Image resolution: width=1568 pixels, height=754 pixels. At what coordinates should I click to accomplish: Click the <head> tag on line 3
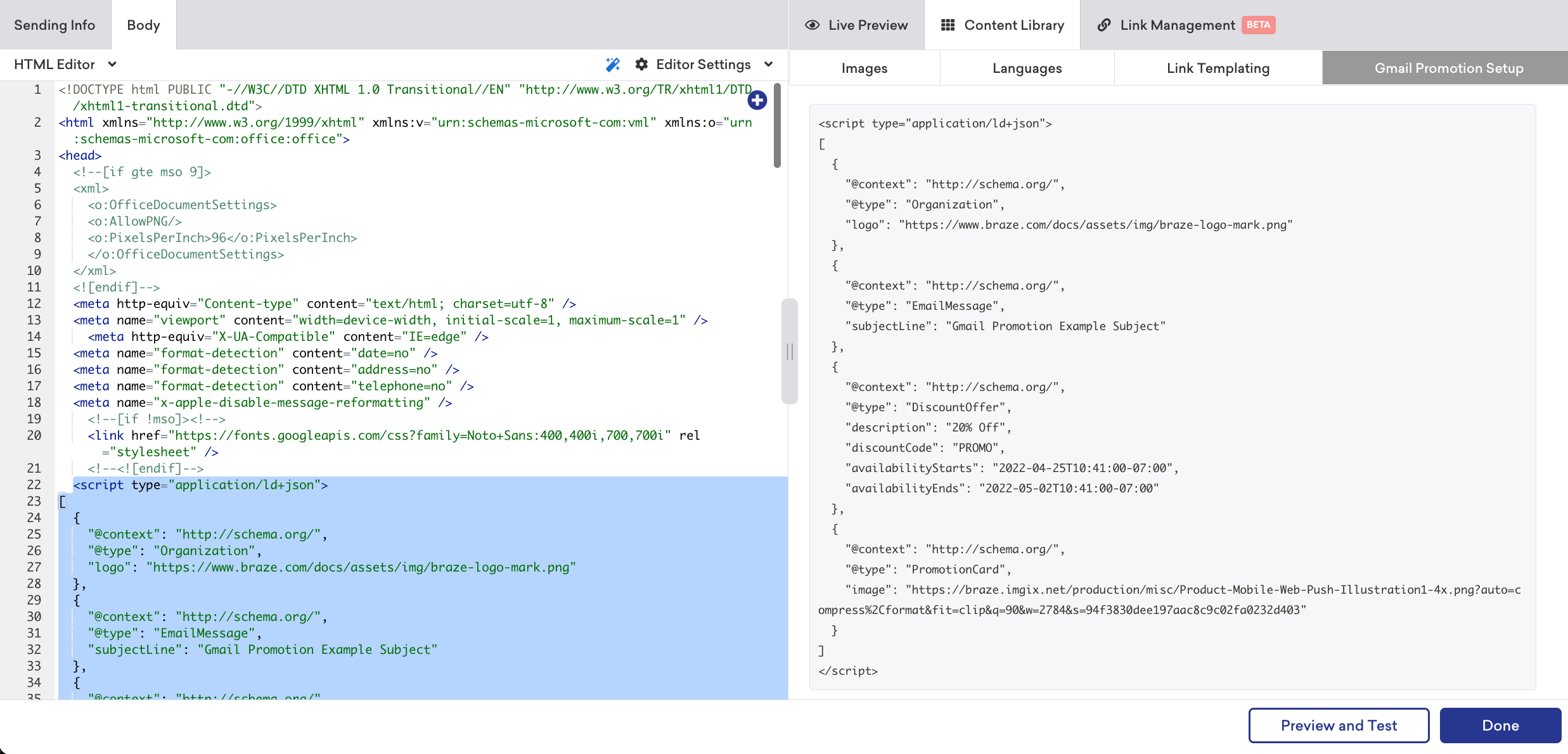tap(80, 155)
